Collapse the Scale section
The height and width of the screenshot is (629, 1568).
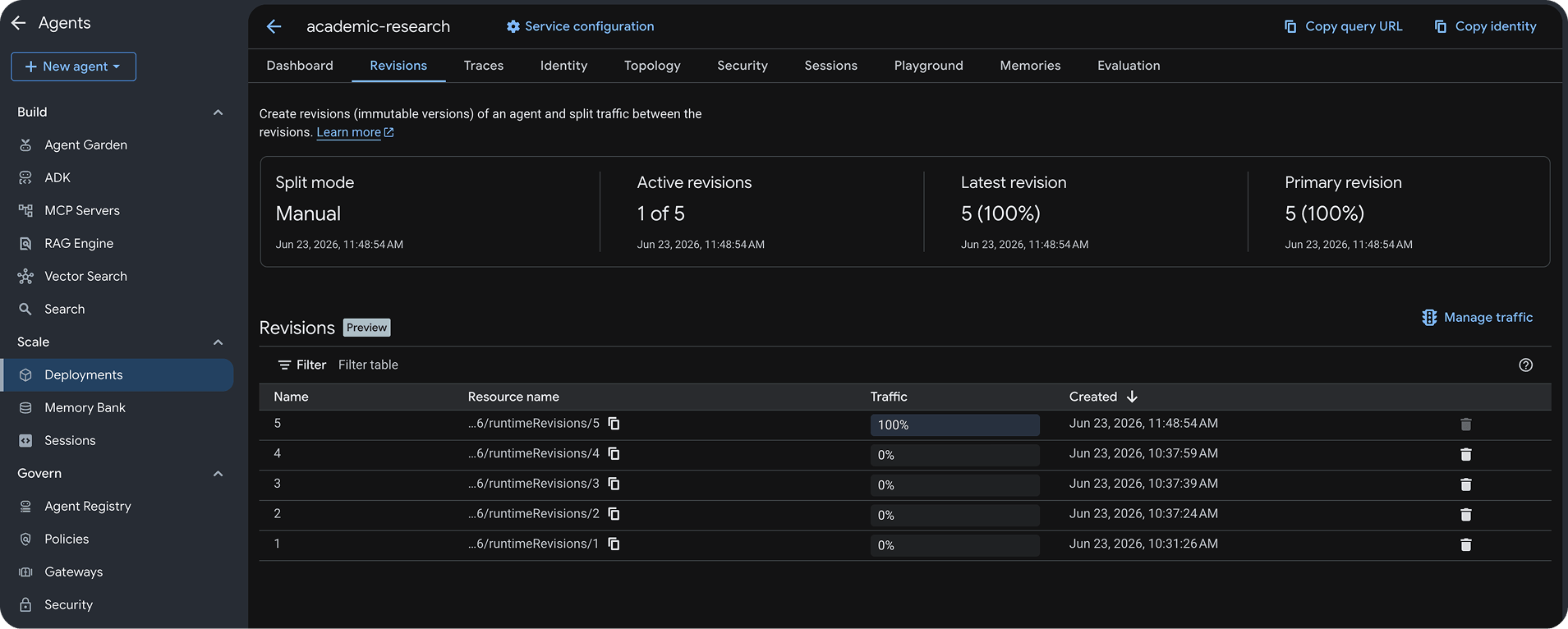218,342
